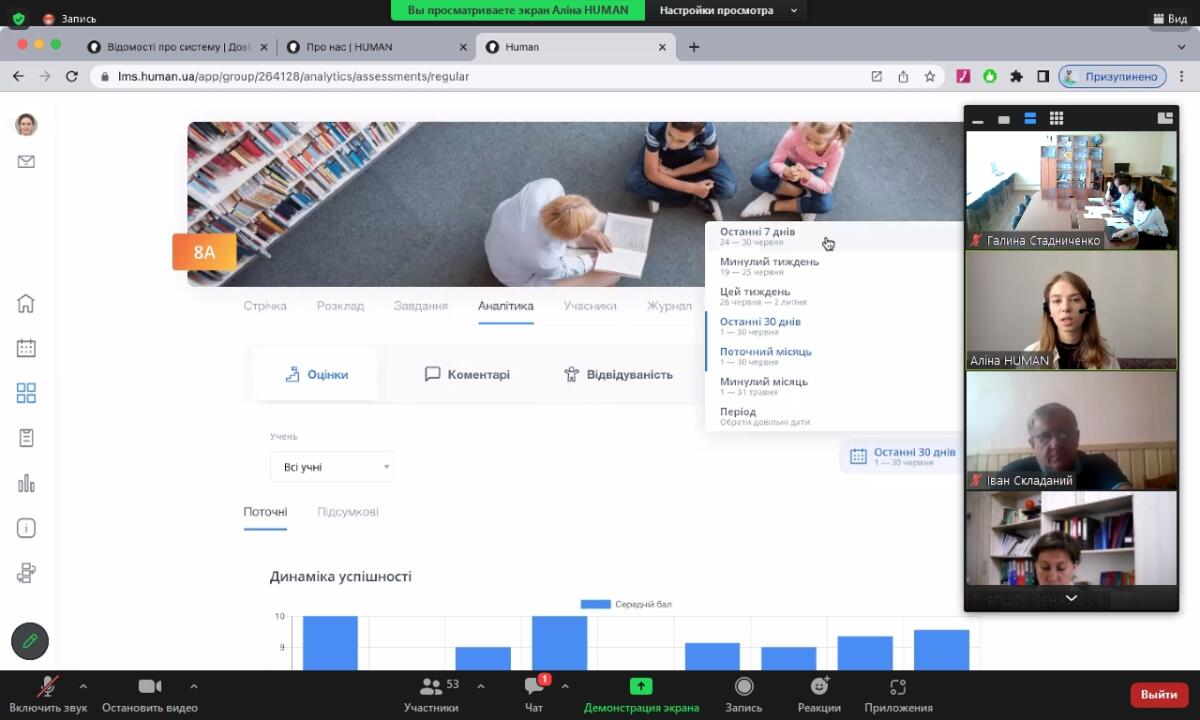Choose Минулий тиждень period option
The width and height of the screenshot is (1200, 720).
coord(834,266)
